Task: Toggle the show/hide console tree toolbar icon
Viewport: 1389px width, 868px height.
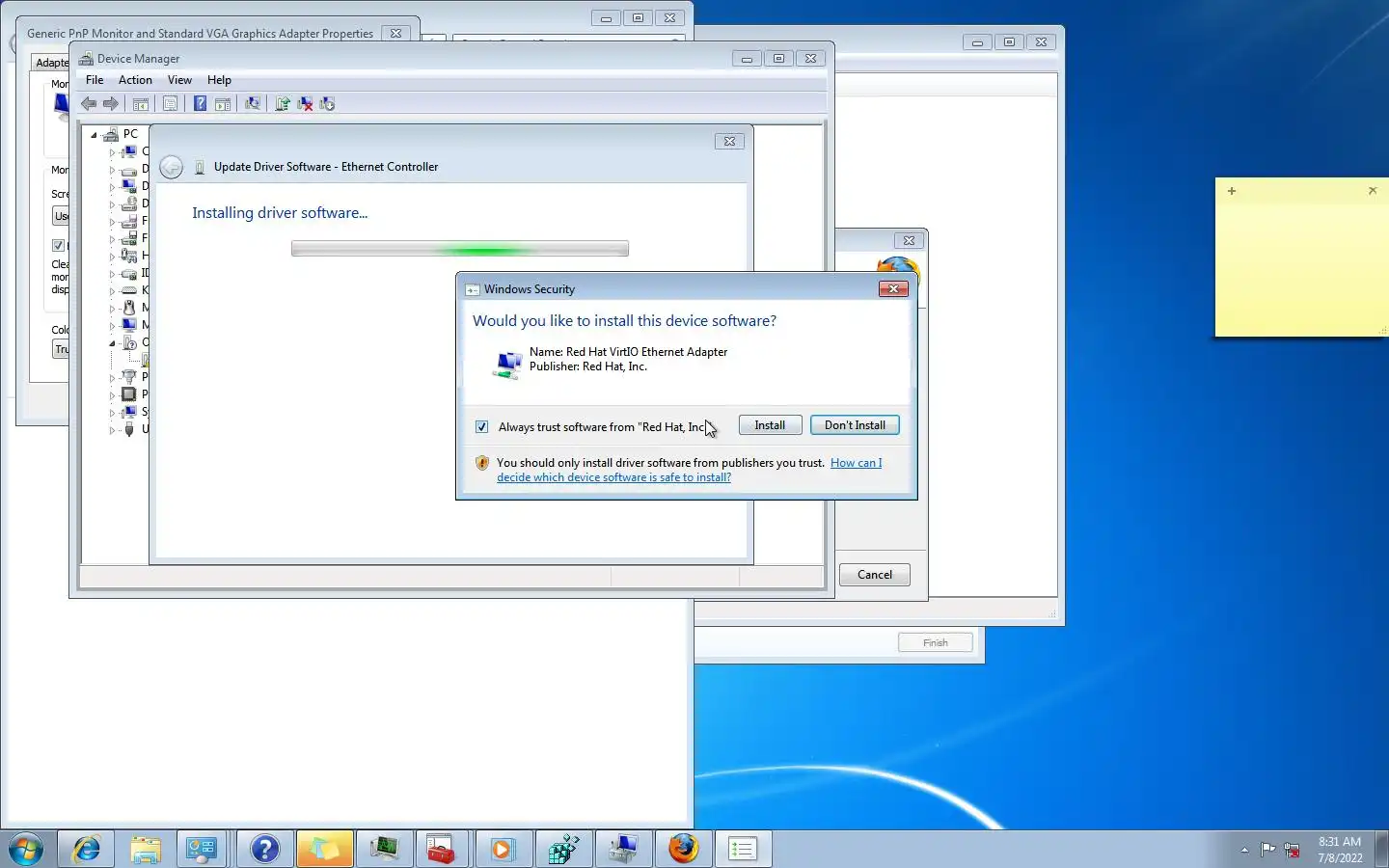Action: pos(141,104)
